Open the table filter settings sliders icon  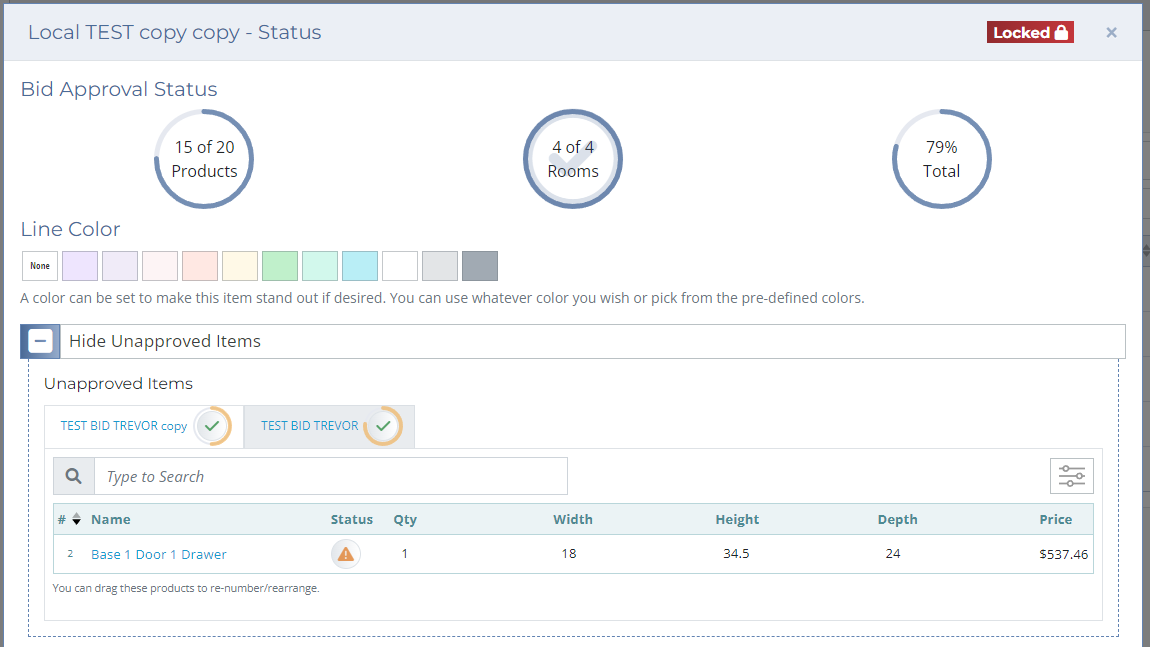click(x=1072, y=476)
